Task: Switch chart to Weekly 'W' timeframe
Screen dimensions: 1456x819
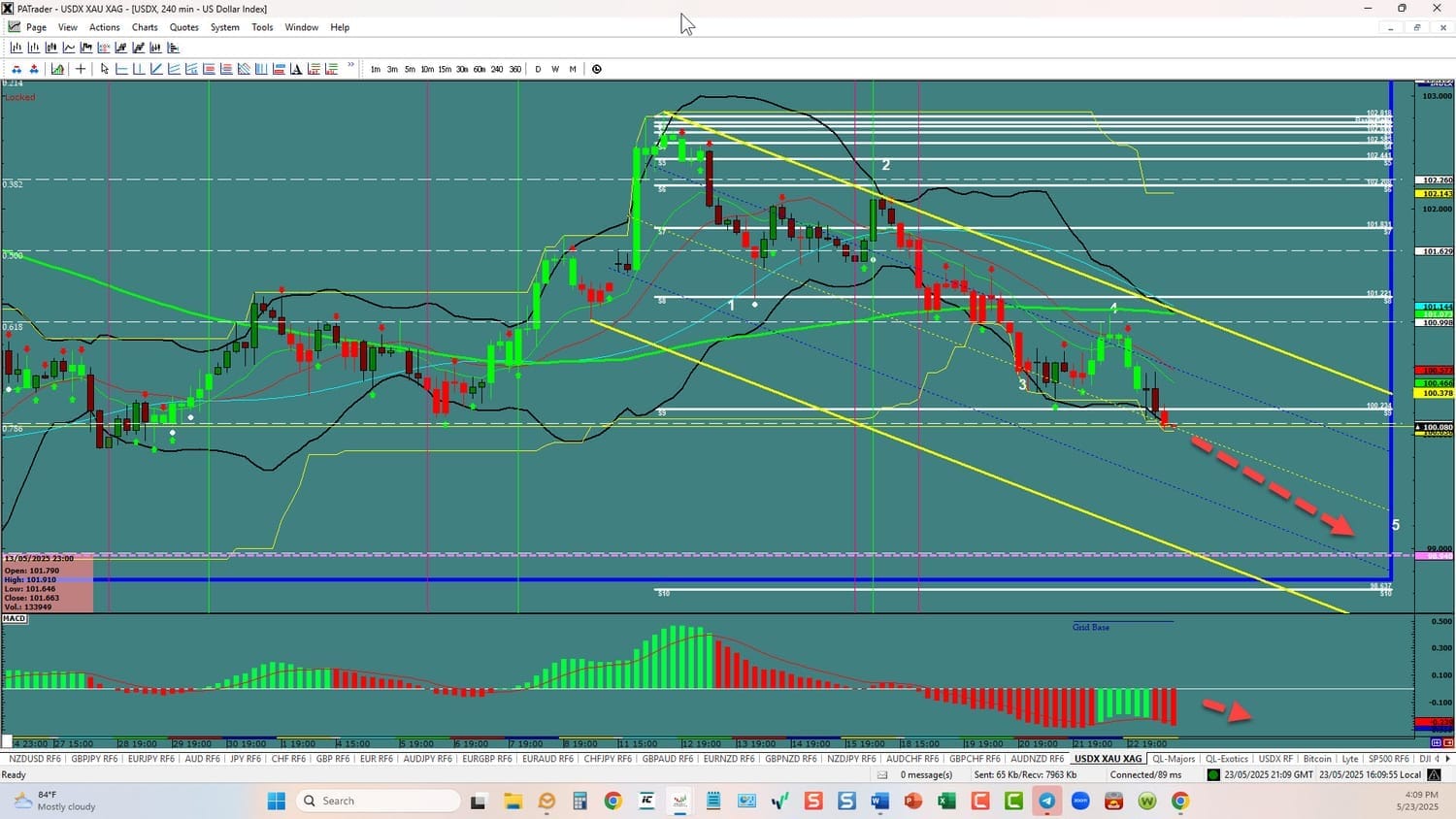Action: tap(555, 69)
